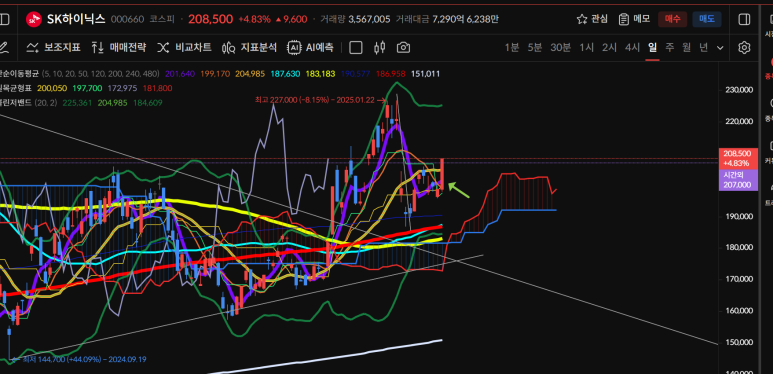The width and height of the screenshot is (773, 374).
Task: Click the white 151,011 MA value
Action: click(425, 74)
